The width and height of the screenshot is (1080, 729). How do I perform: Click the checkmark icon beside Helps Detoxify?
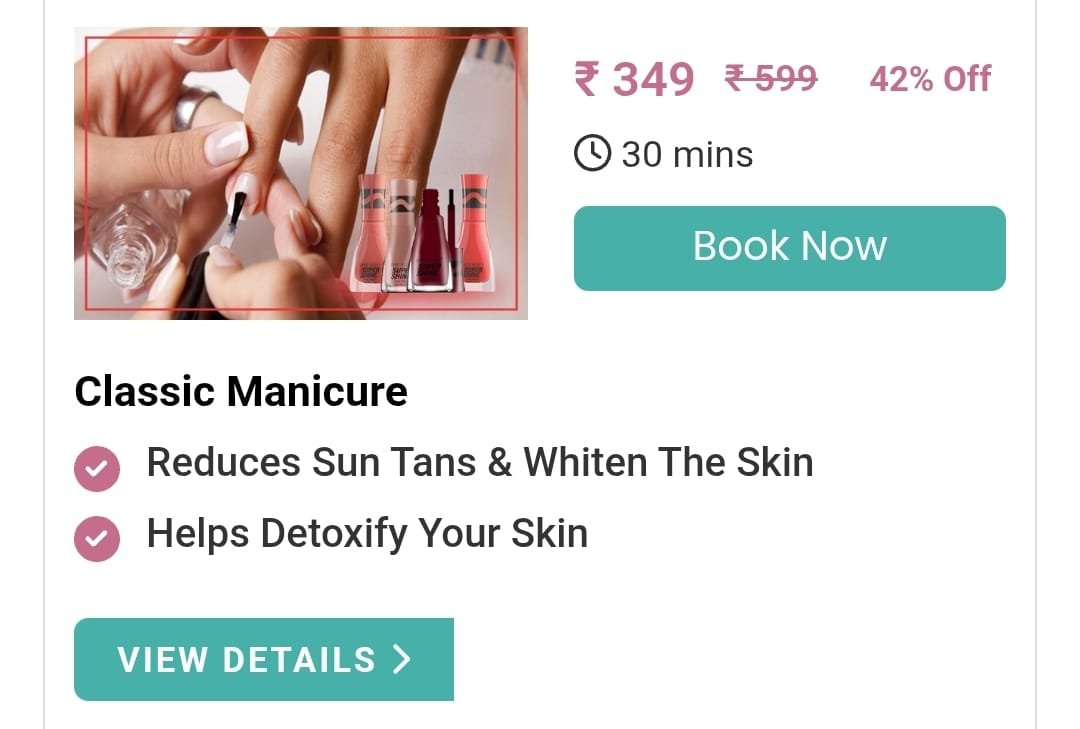(x=97, y=539)
